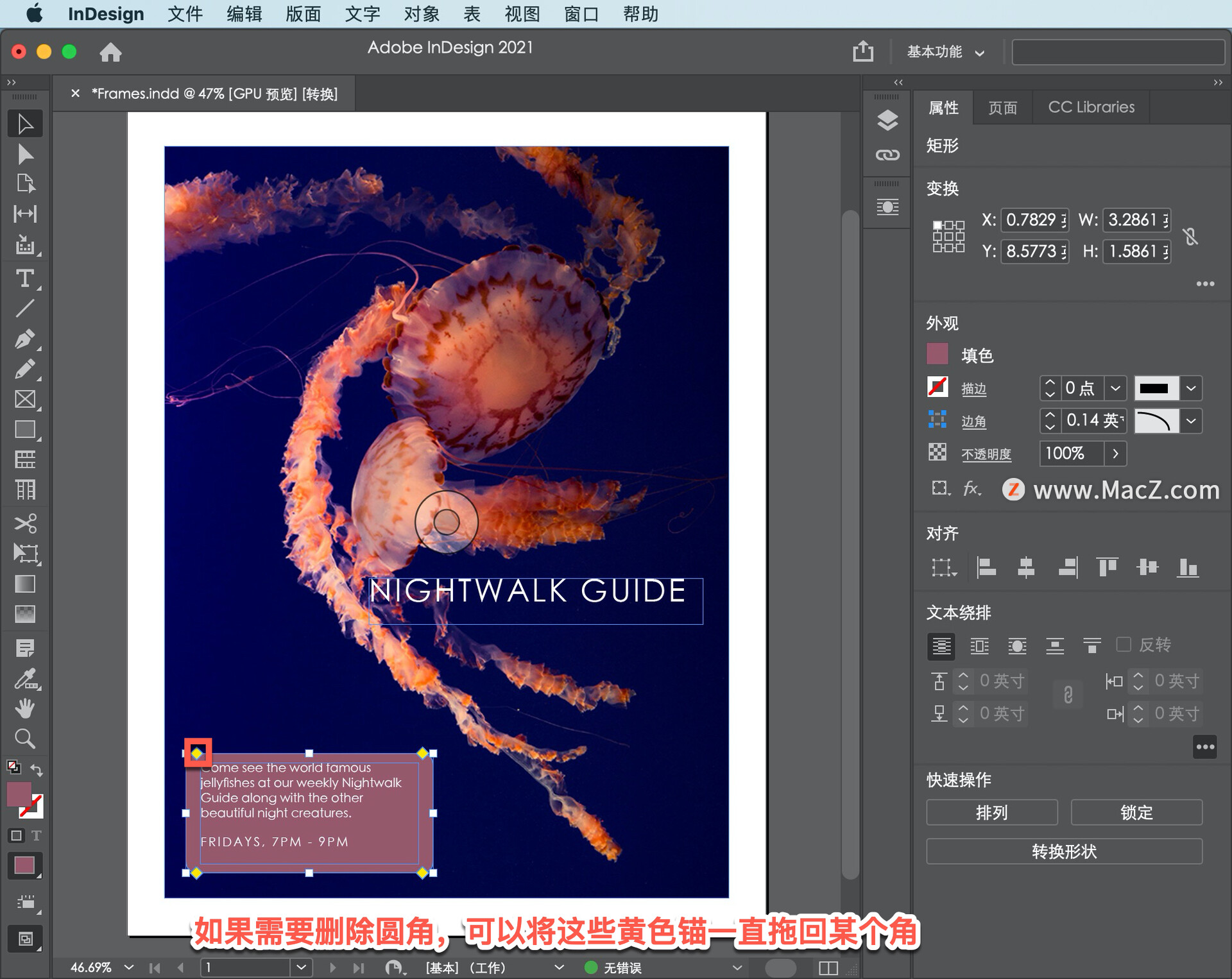Screen dimensions: 1232x979
Task: Align left edges in alignment section
Action: (x=986, y=567)
